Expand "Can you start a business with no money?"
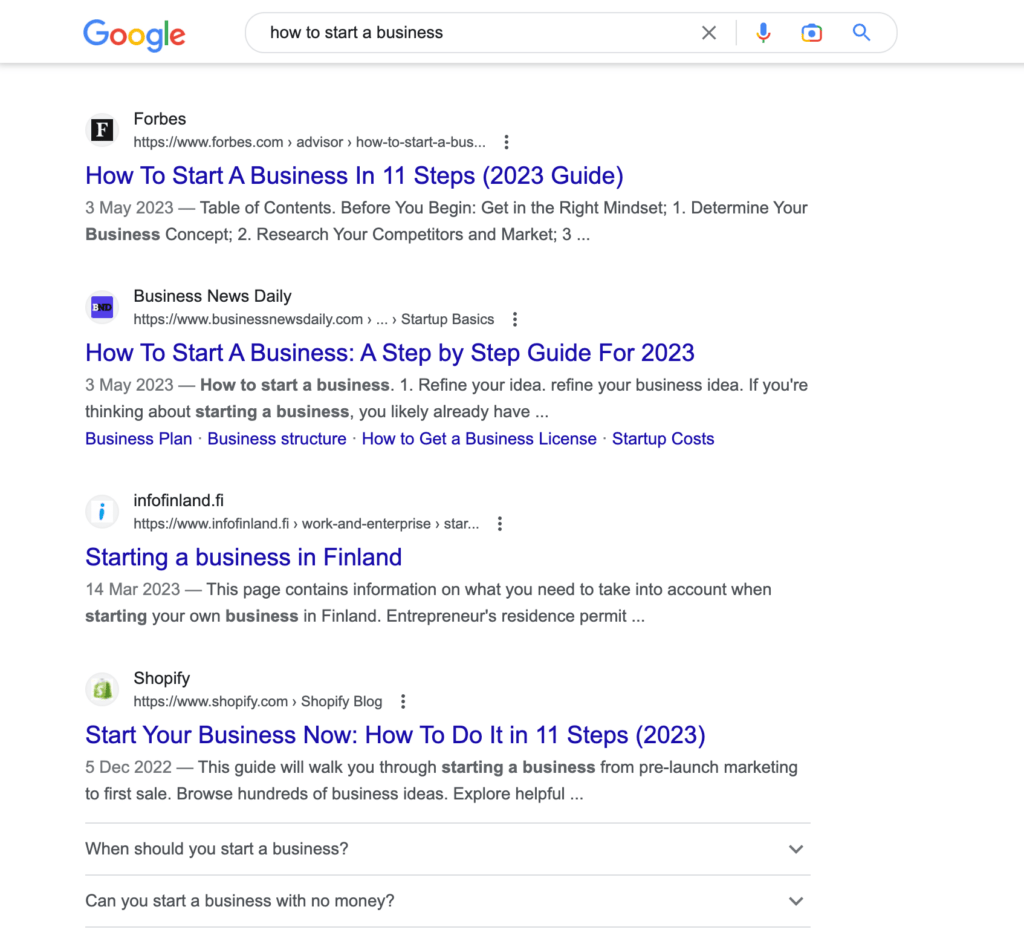 pyautogui.click(x=447, y=901)
